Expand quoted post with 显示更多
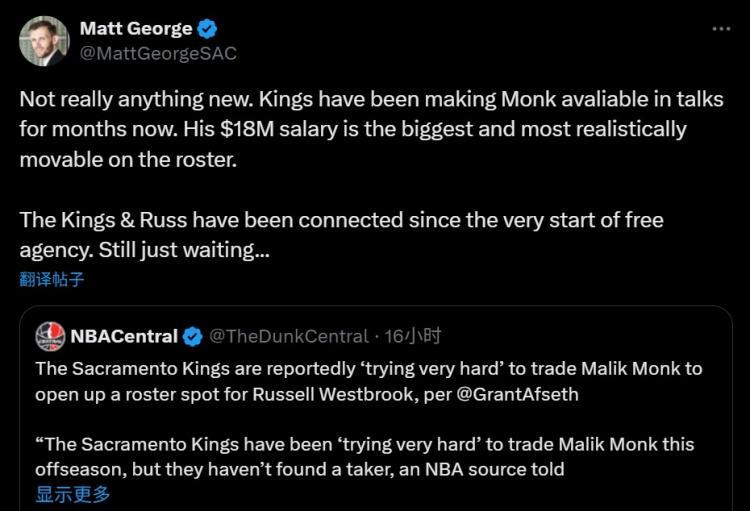 [73, 494]
